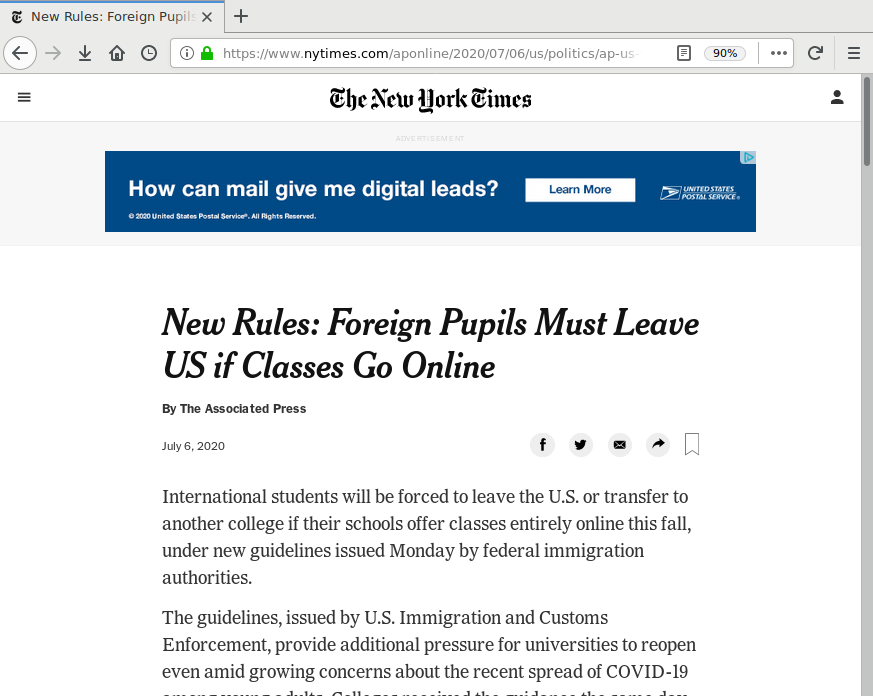Viewport: 873px width, 696px height.
Task: Open the browsing history clock icon
Action: (149, 53)
